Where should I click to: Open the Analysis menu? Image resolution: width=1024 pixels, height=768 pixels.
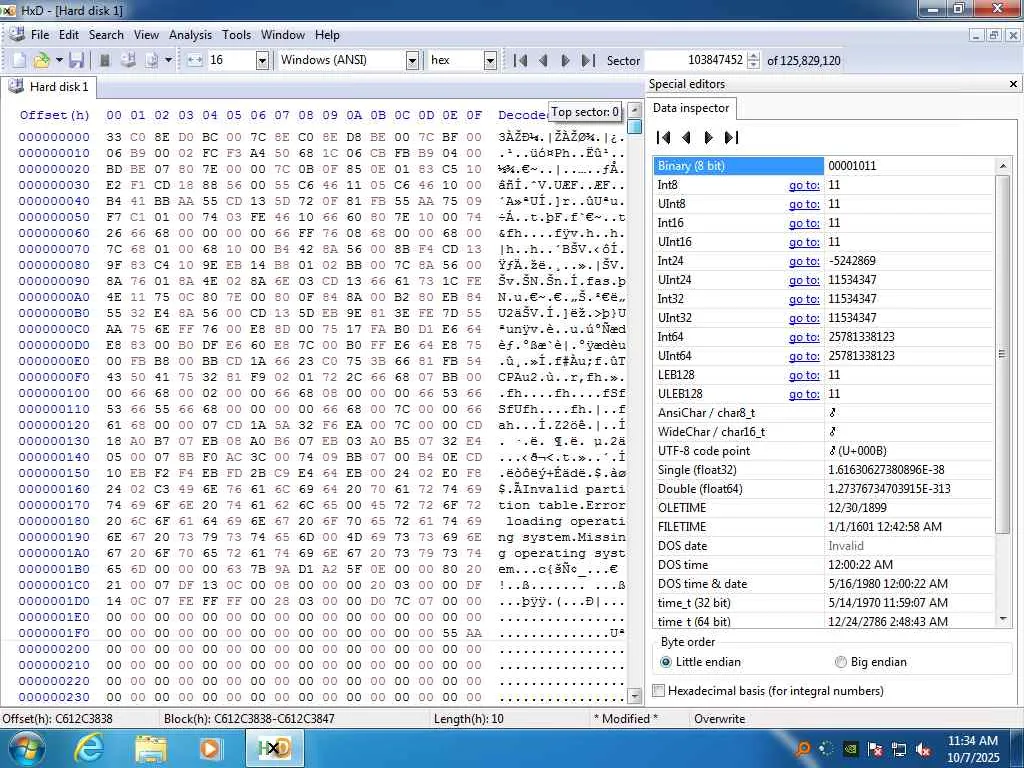[190, 35]
